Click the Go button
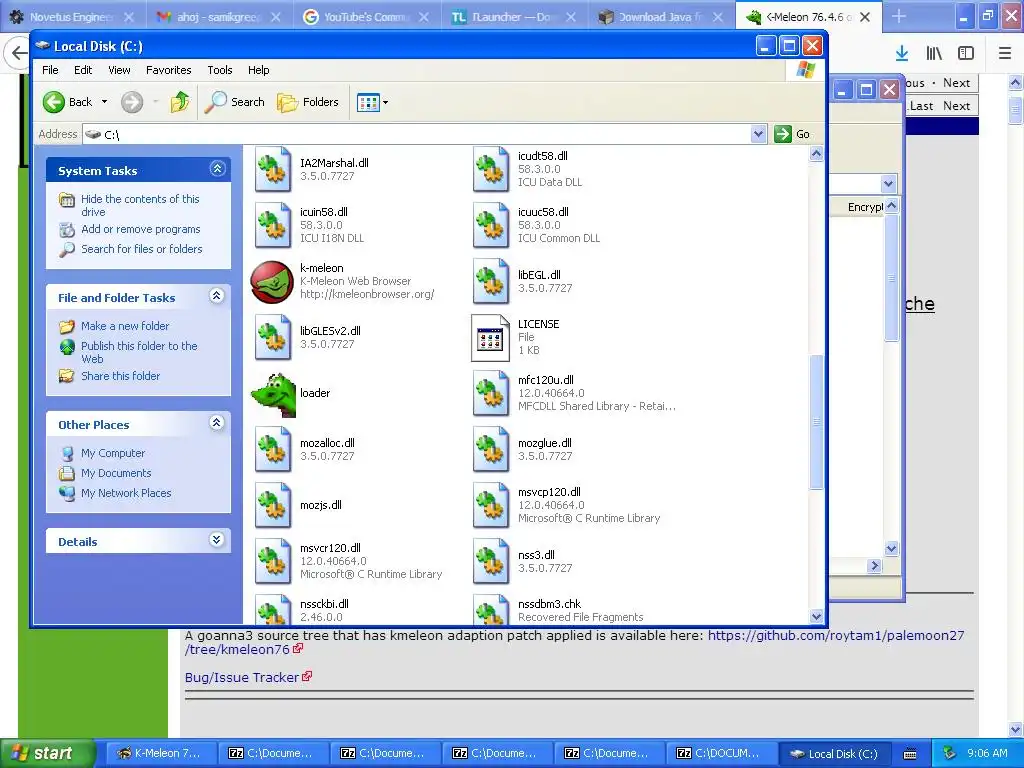This screenshot has height=768, width=1024. [x=792, y=134]
